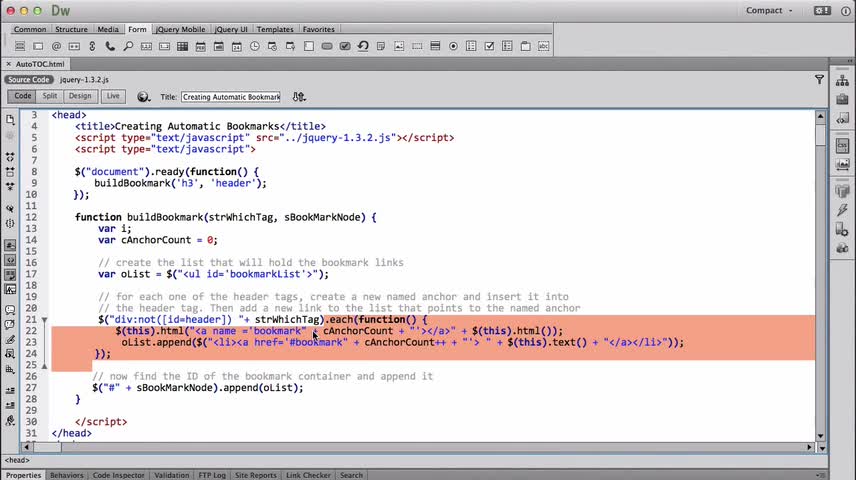Open the filter funnel icon
The height and width of the screenshot is (480, 856).
click(x=819, y=80)
